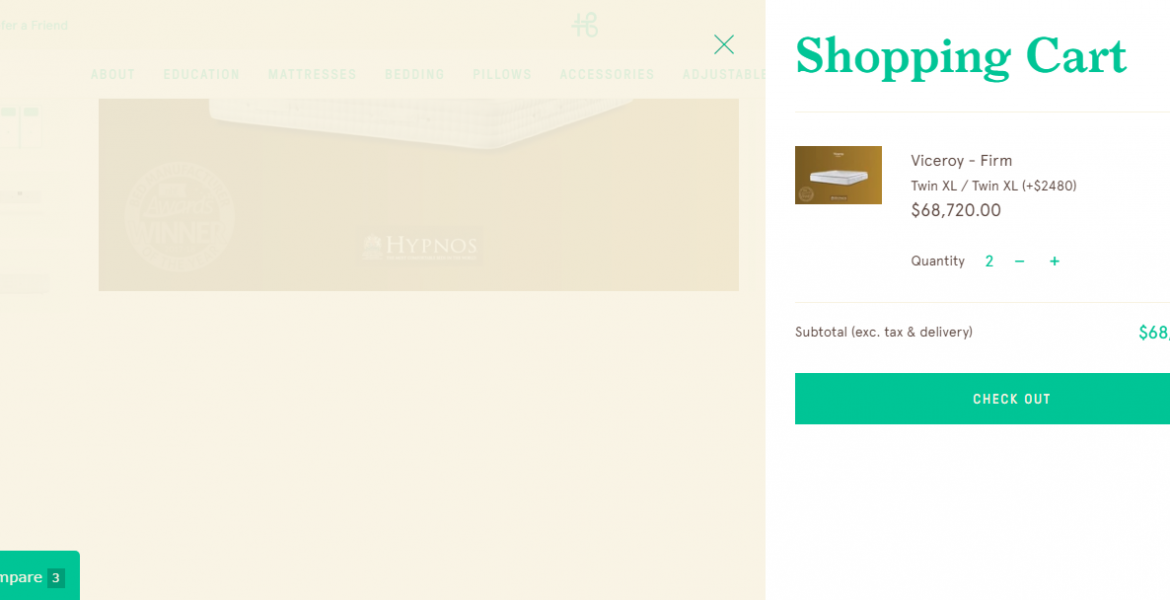Click the Awards Winner badge
Image resolution: width=1170 pixels, height=600 pixels.
point(180,216)
